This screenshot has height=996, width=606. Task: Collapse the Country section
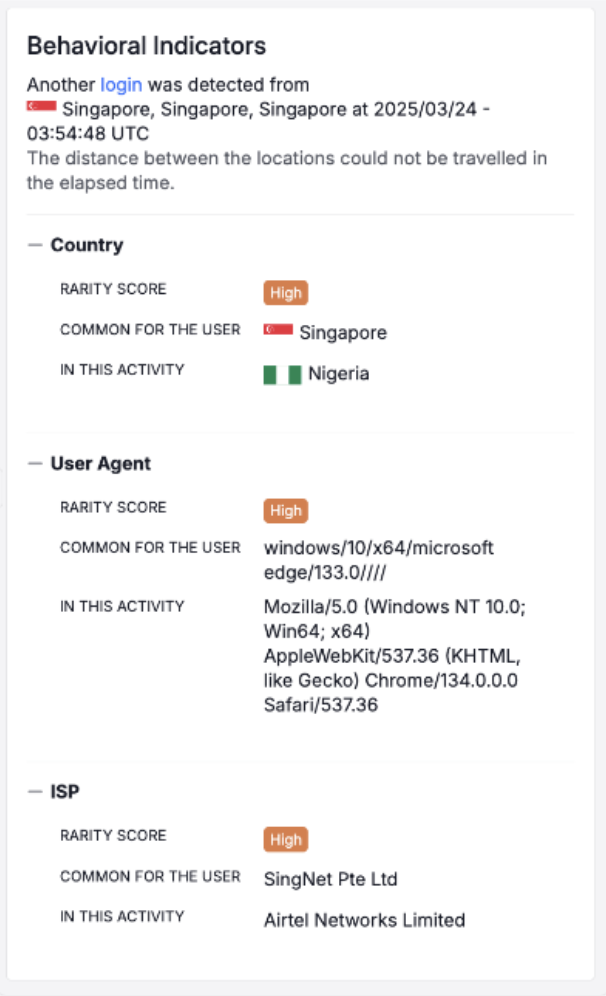(x=37, y=244)
